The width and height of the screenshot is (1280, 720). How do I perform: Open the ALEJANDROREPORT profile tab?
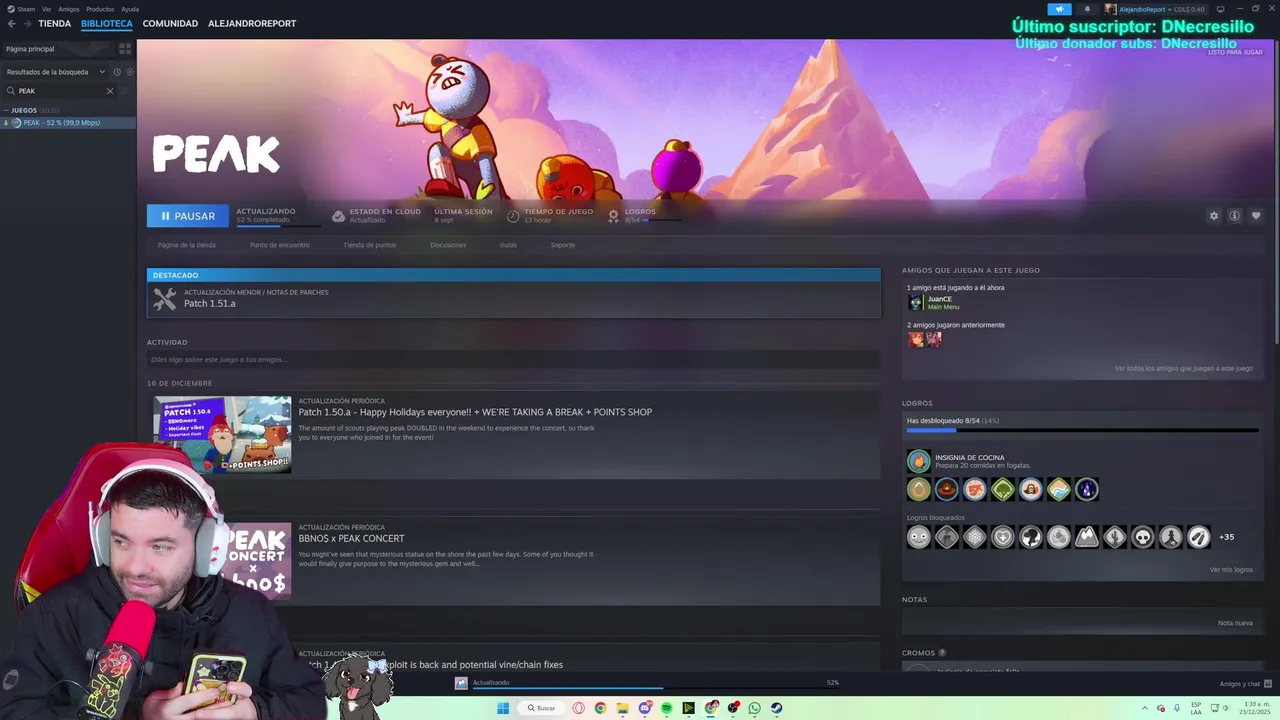click(252, 23)
